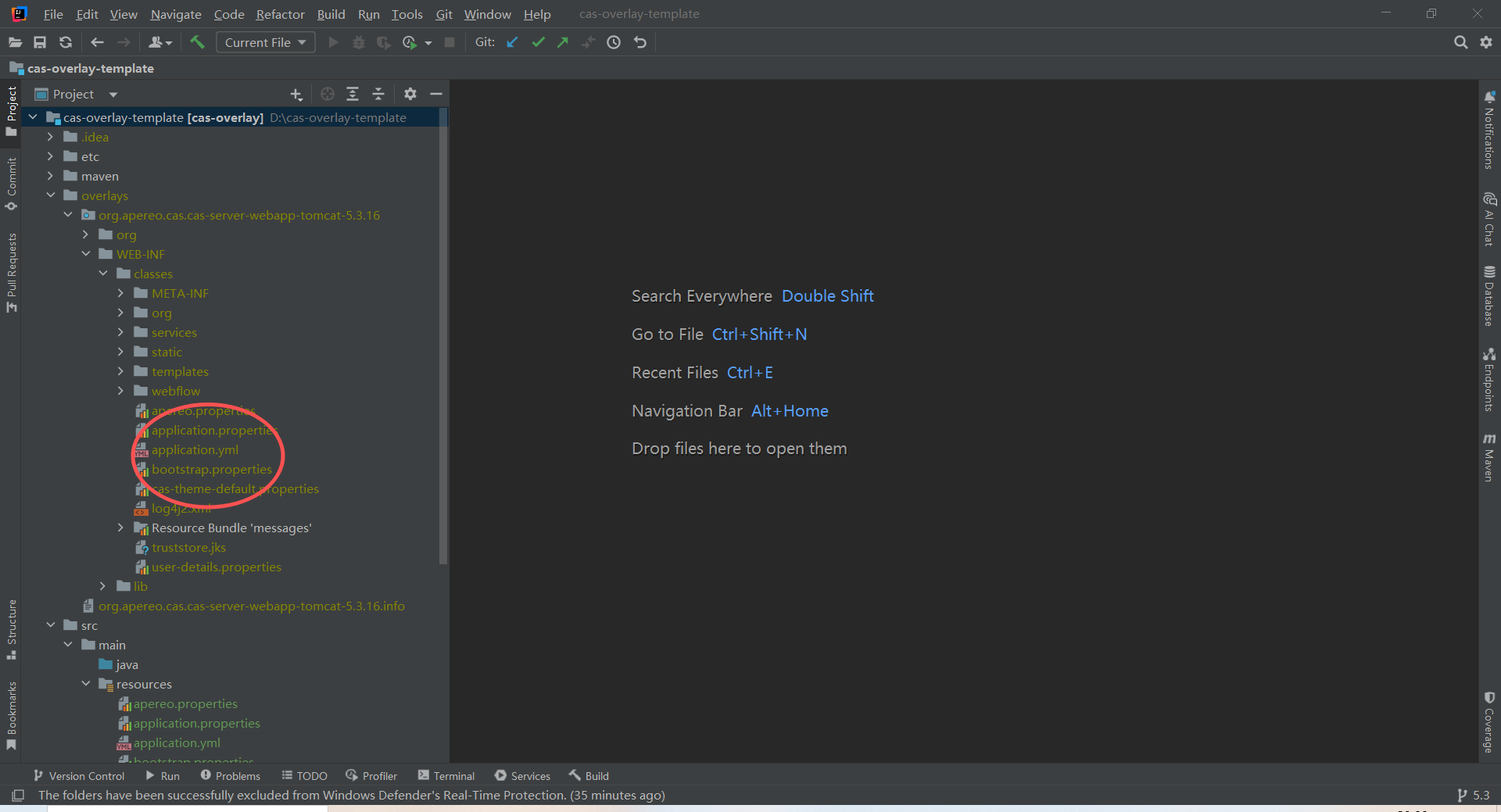This screenshot has width=1501, height=812.
Task: Toggle tool window bars in status bar corner
Action: [17, 796]
